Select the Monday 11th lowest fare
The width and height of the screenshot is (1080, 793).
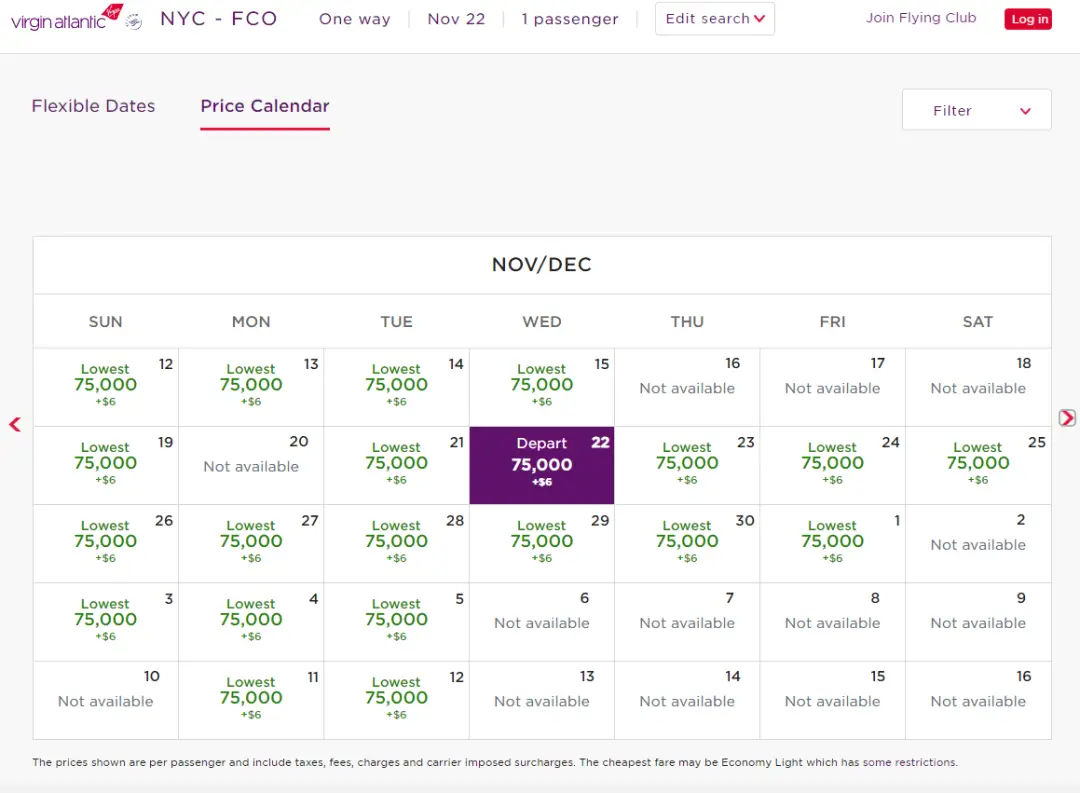point(251,699)
